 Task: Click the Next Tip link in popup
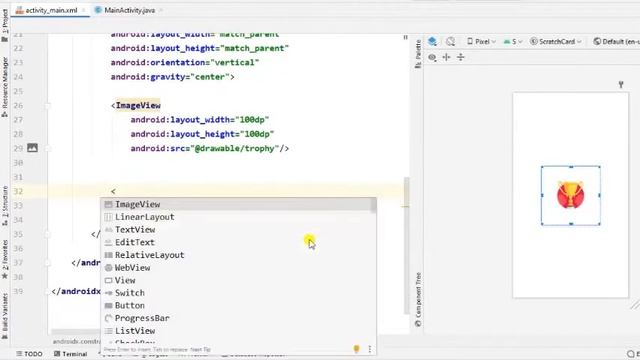(200, 349)
